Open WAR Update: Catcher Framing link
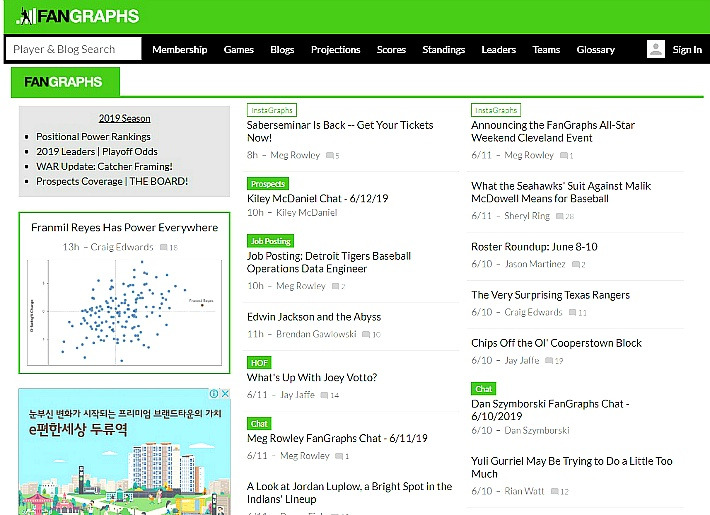 (x=104, y=167)
